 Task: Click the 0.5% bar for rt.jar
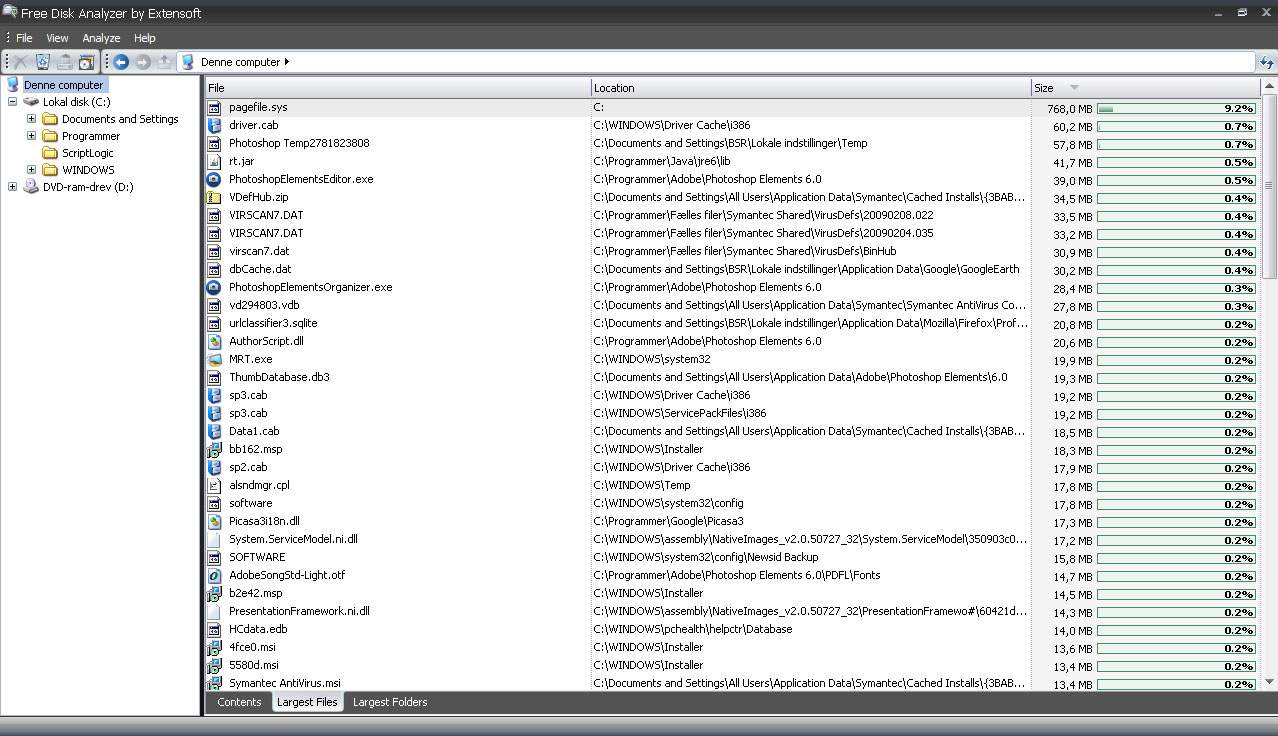click(x=1176, y=162)
